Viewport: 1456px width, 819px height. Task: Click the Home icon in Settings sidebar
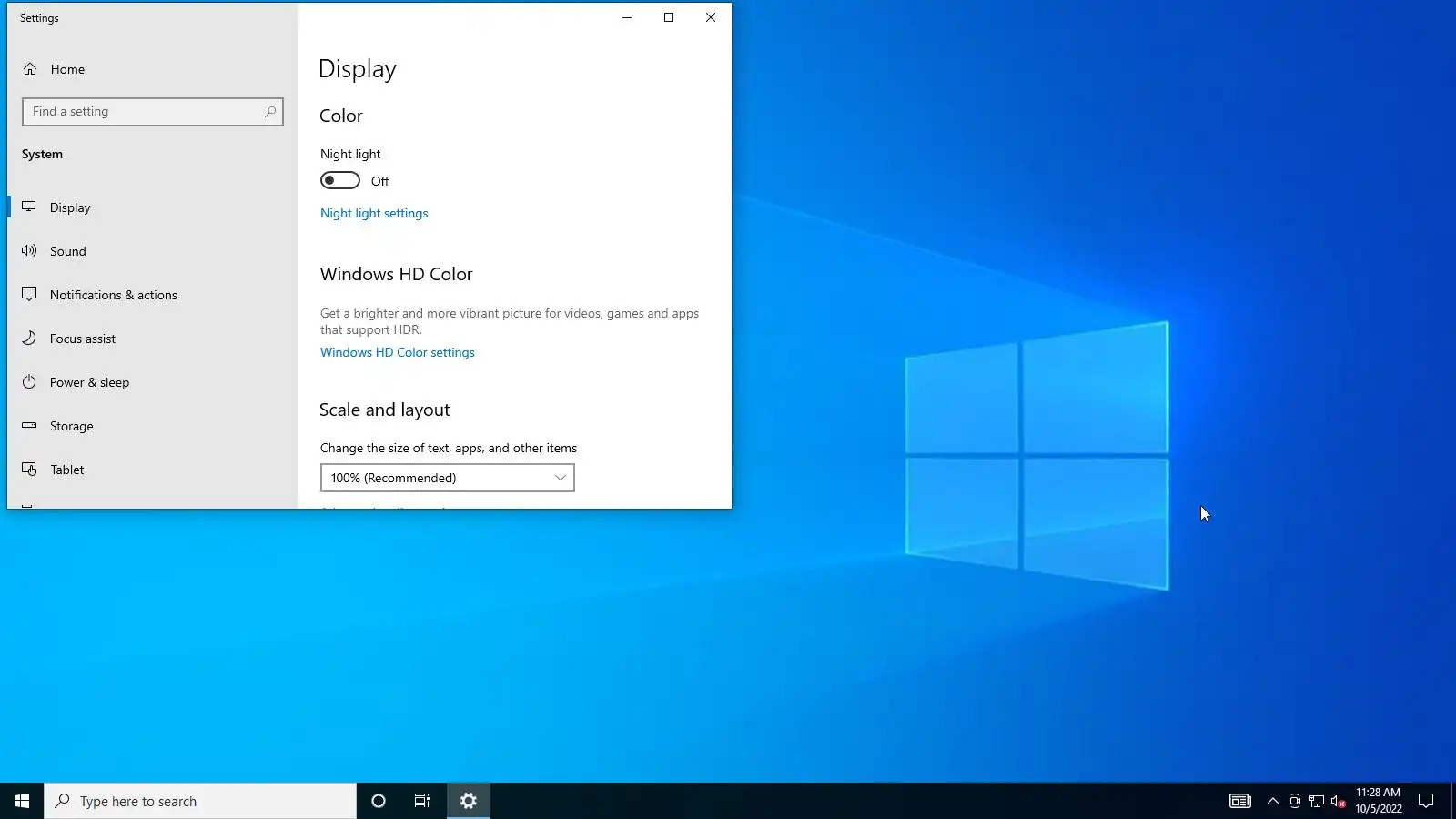pos(30,69)
